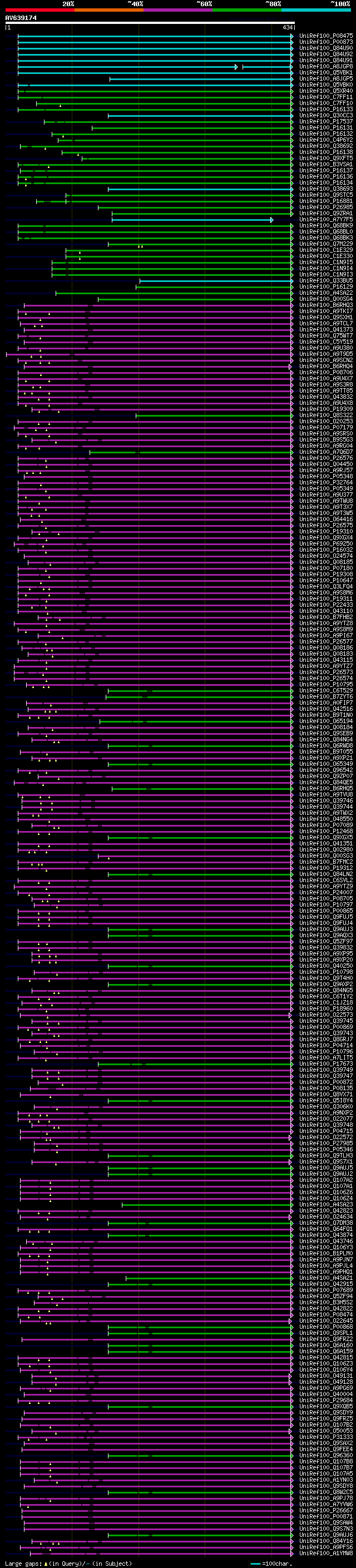Image resolution: width=356 pixels, height=1568 pixels.
Task: Open hit UniRef100_P26667
Action: point(325,1510)
